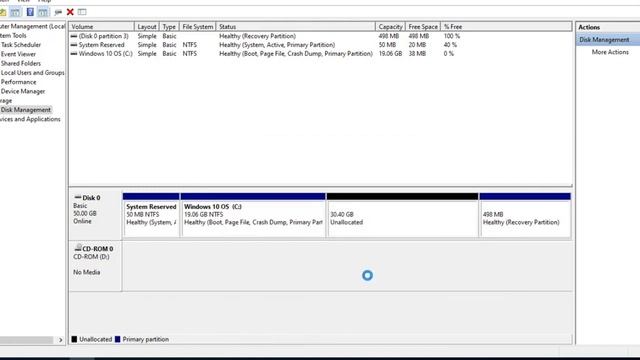Select the Windows 10 OS (C:) partition block

[x=253, y=215]
